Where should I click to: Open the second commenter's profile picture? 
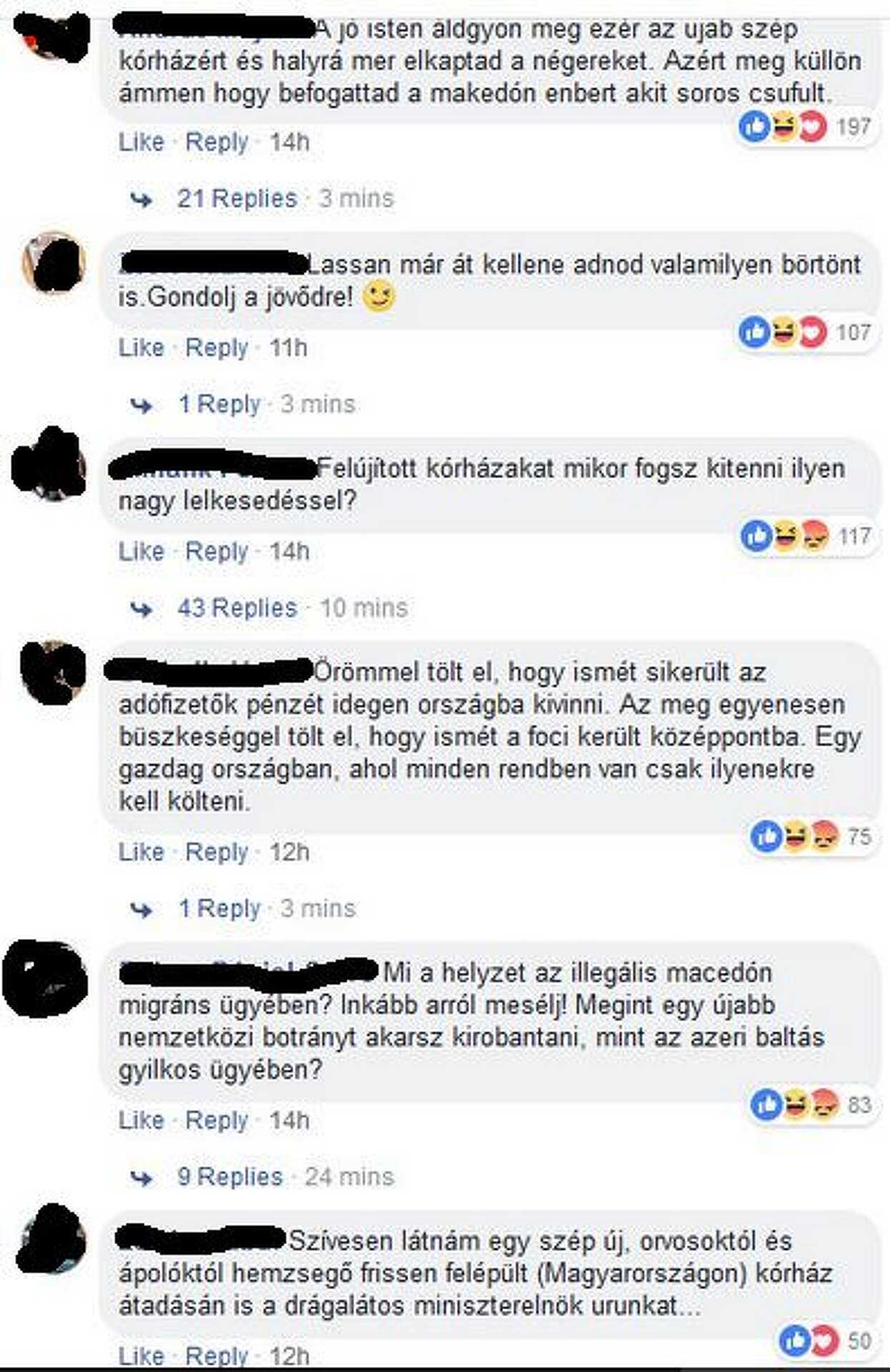pyautogui.click(x=54, y=262)
